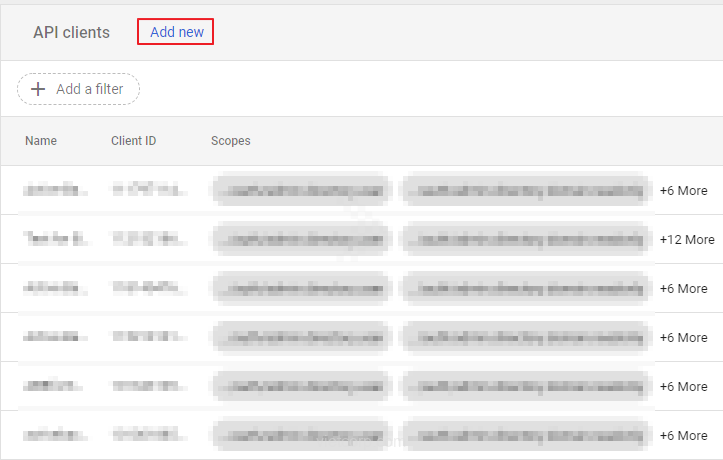Select the first scope chip in fourth row
Viewport: 723px width, 460px height.
pos(300,337)
